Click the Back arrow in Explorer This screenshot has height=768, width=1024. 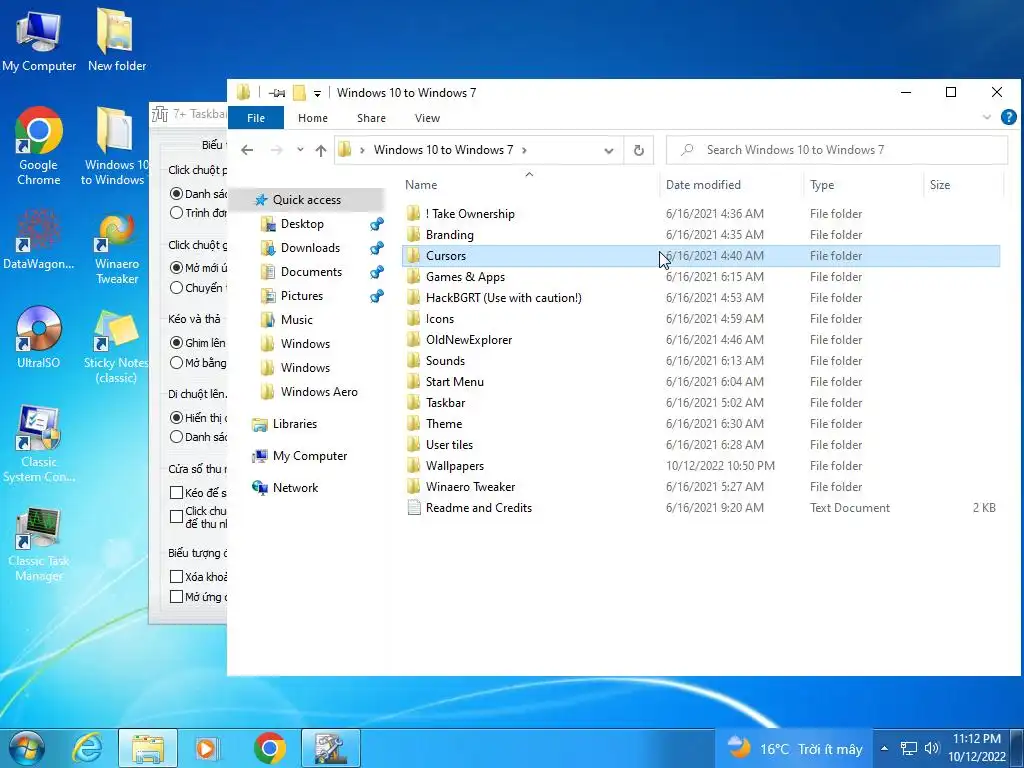(x=247, y=150)
